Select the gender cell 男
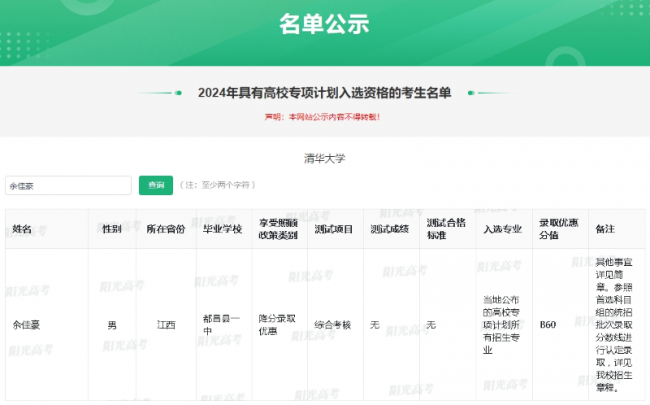The image size is (650, 405). tap(112, 325)
